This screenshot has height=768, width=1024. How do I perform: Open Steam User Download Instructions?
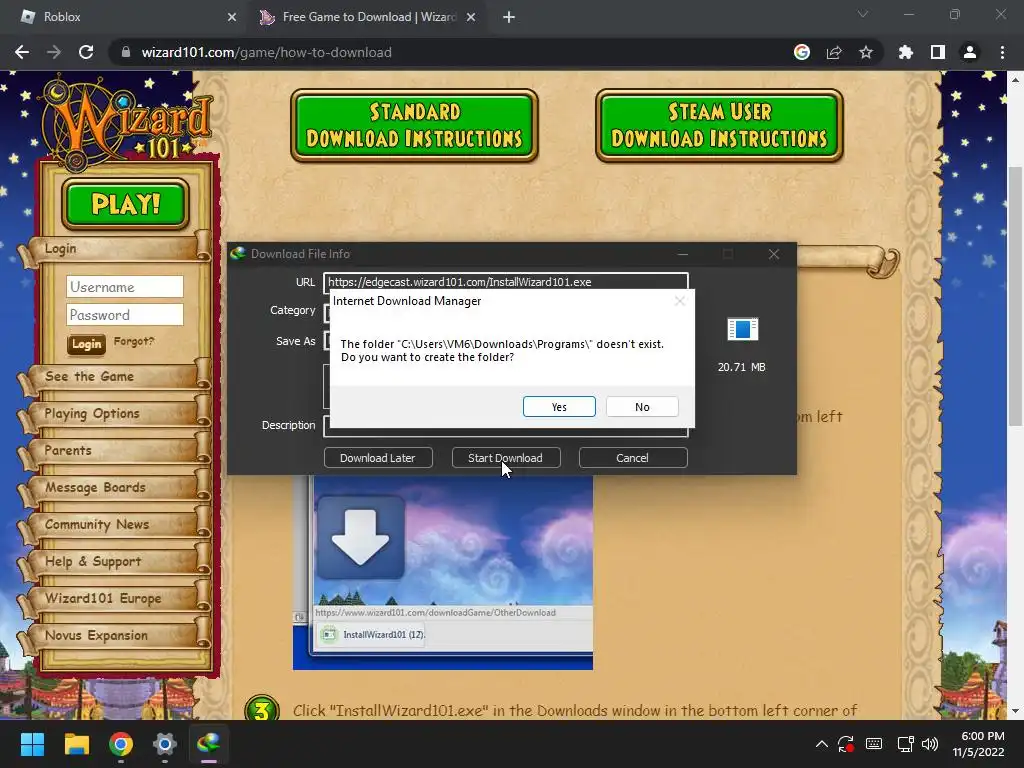(x=719, y=125)
